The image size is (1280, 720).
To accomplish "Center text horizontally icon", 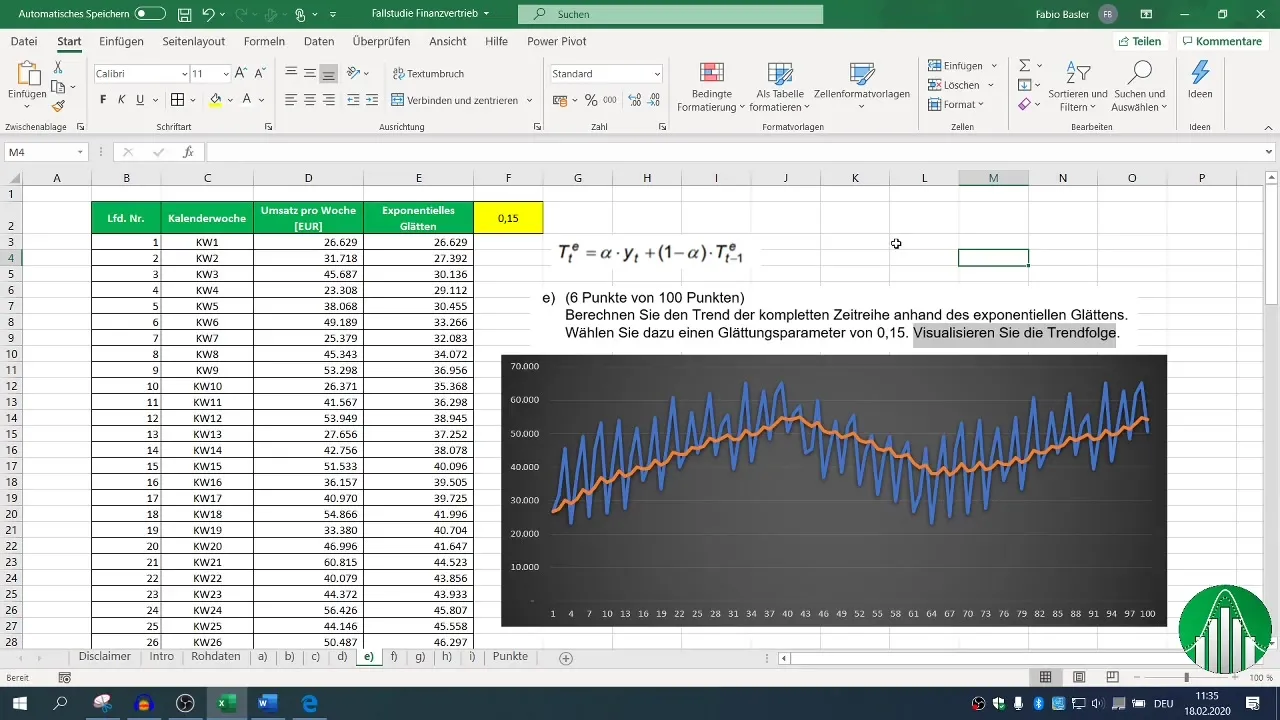I will (x=310, y=100).
